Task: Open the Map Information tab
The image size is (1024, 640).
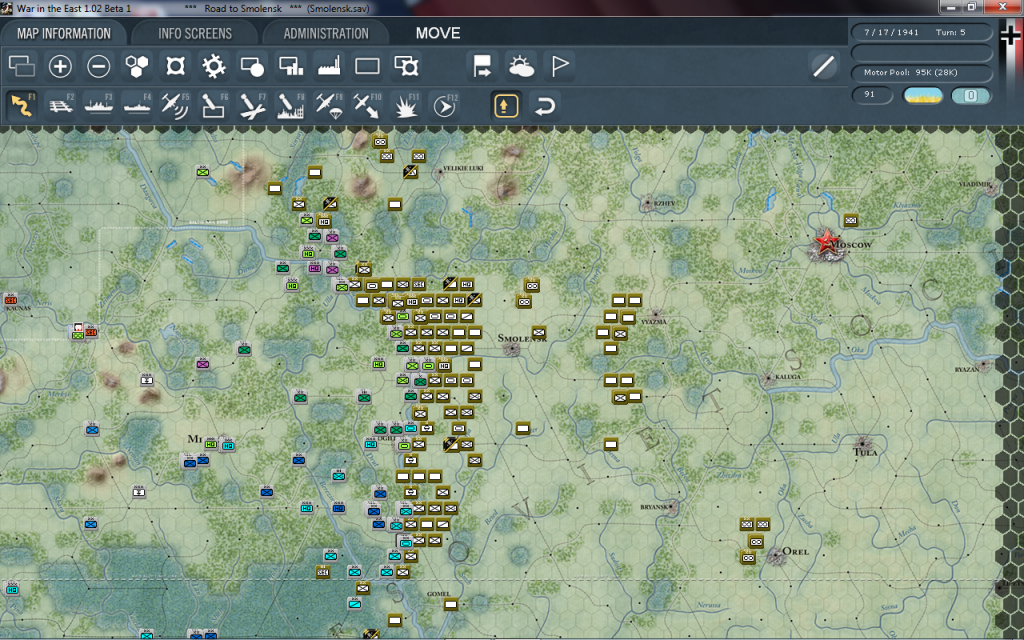Action: tap(64, 33)
